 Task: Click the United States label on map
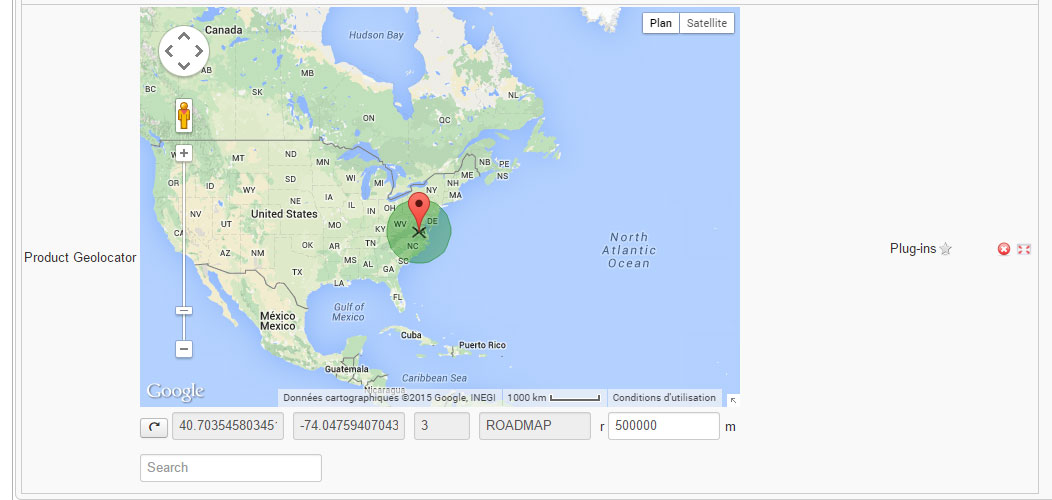284,214
